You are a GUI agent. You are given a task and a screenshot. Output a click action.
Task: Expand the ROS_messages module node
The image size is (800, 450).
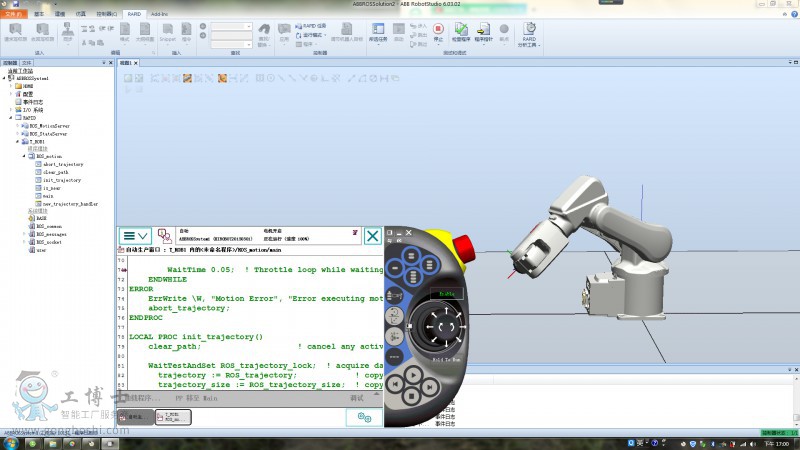pos(26,234)
